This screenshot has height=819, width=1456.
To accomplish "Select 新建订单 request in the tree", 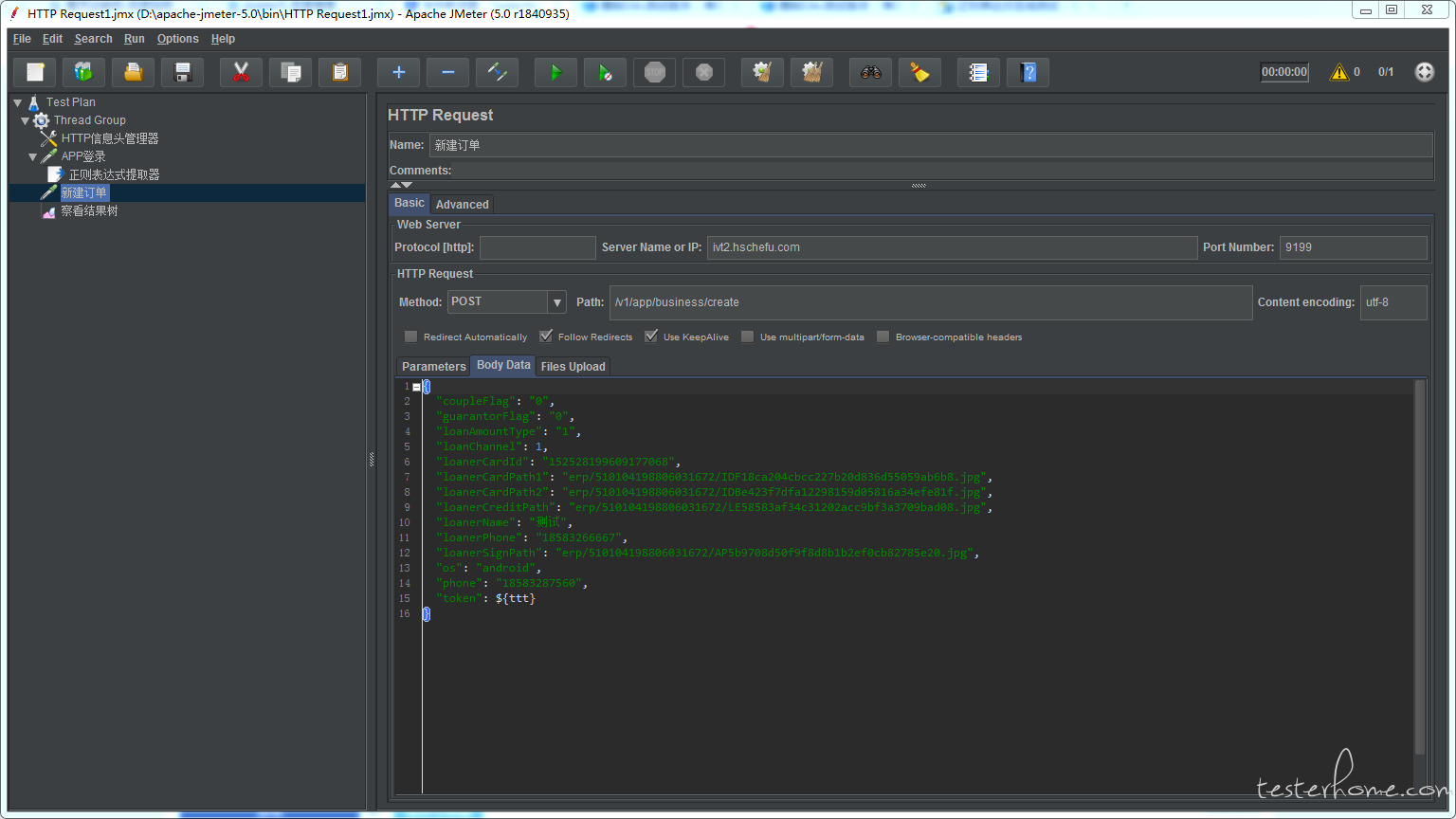I will [84, 192].
